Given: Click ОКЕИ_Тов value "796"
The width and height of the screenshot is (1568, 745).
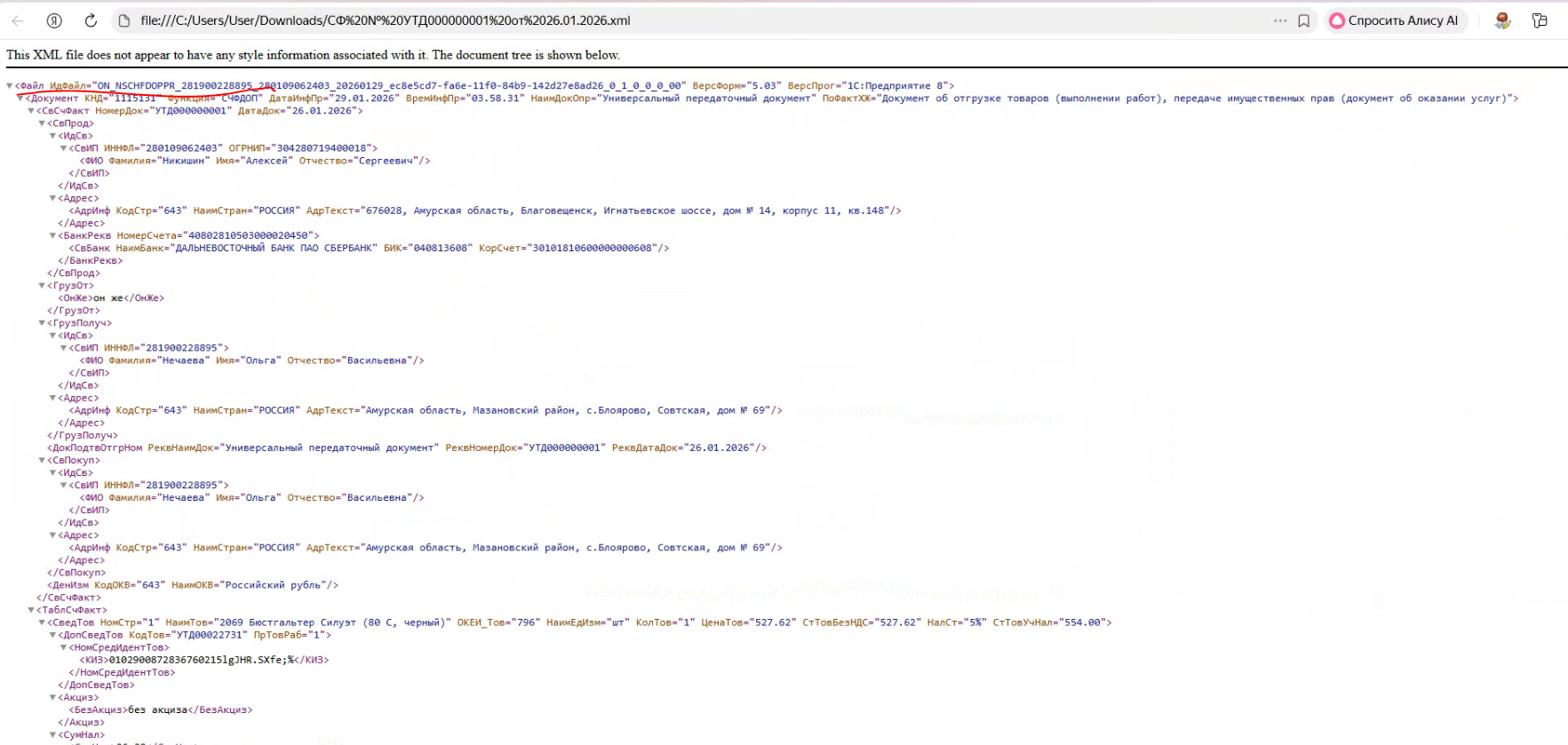Looking at the screenshot, I should pos(527,622).
